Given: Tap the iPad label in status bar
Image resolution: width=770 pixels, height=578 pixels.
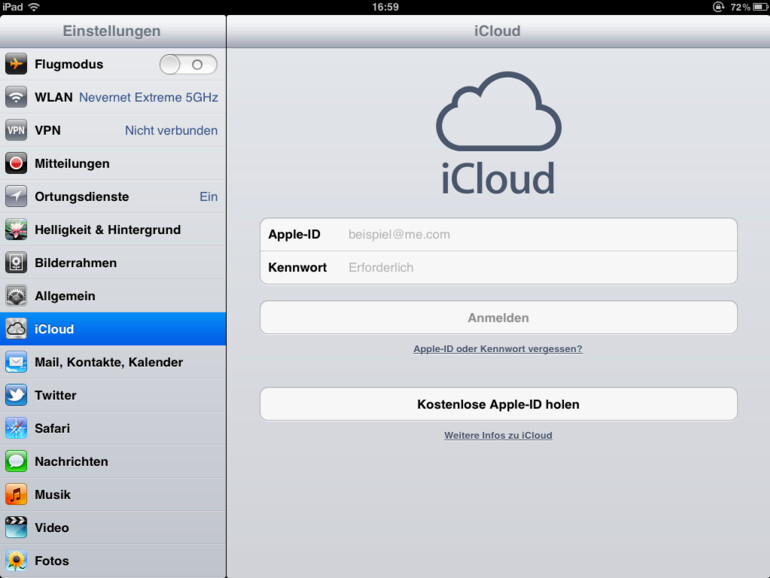Looking at the screenshot, I should 12,7.
